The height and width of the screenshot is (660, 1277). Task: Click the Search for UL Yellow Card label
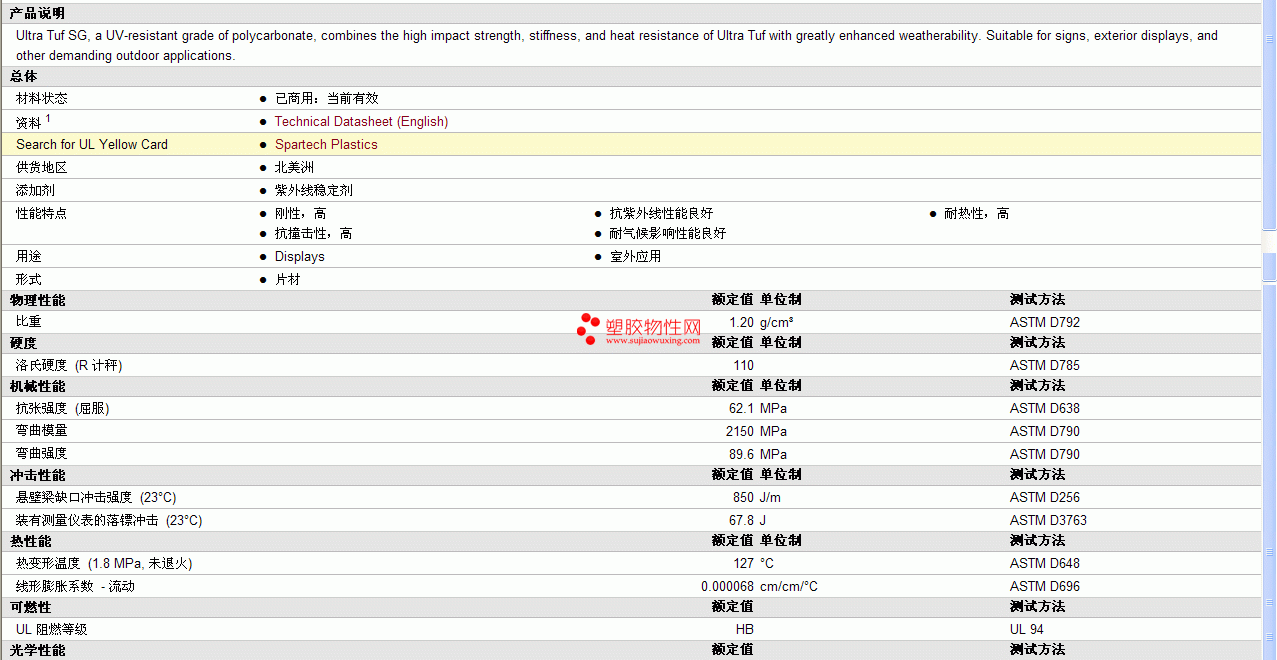point(92,144)
